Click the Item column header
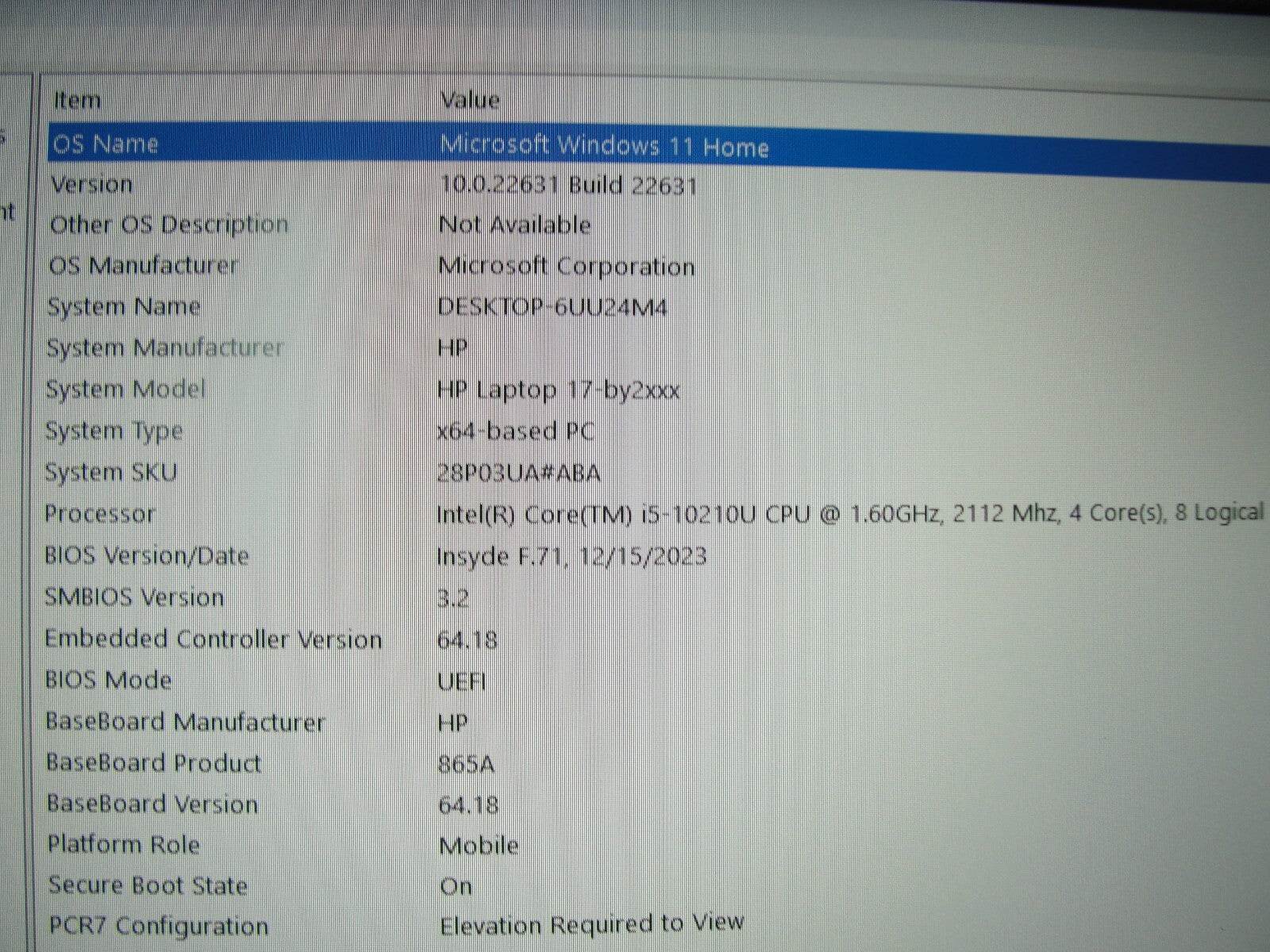This screenshot has width=1270, height=952. coord(77,101)
